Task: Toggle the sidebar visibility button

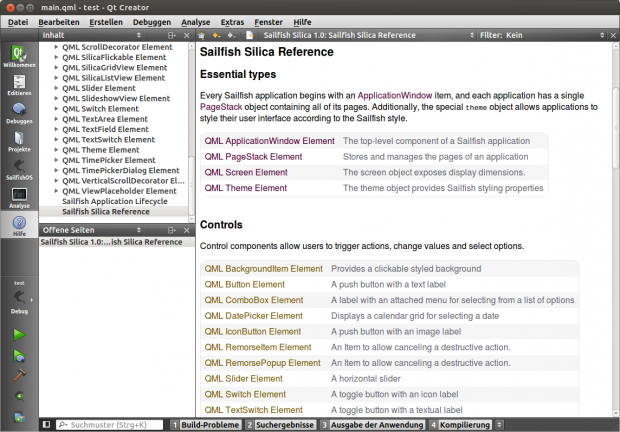Action: pos(46,425)
